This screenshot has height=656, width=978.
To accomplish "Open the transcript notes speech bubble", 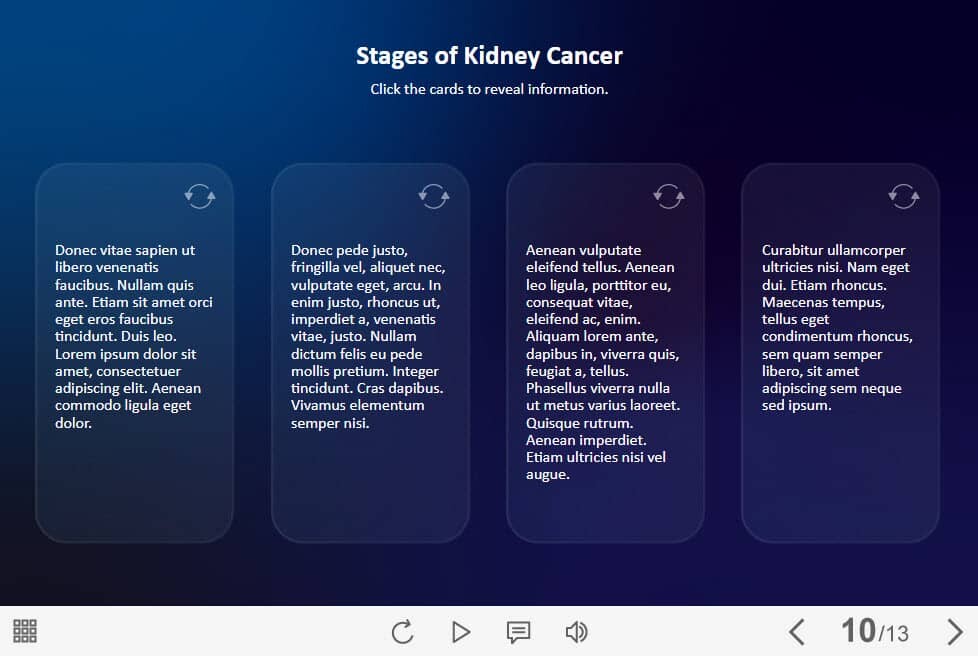I will (518, 632).
